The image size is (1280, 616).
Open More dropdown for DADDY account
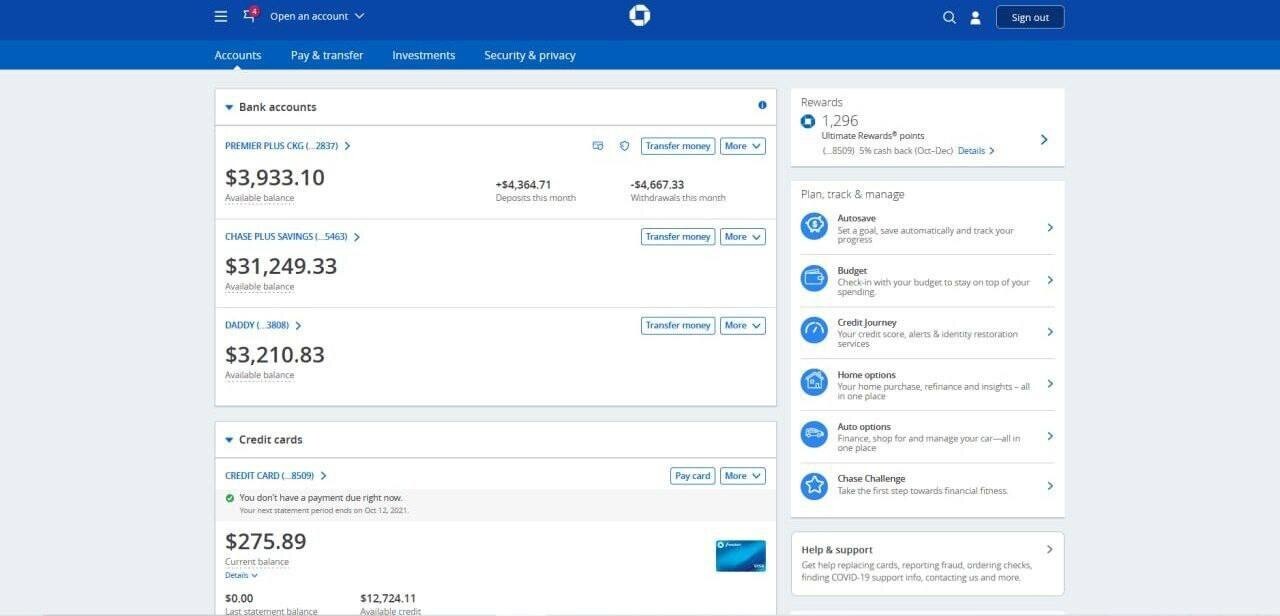[743, 325]
